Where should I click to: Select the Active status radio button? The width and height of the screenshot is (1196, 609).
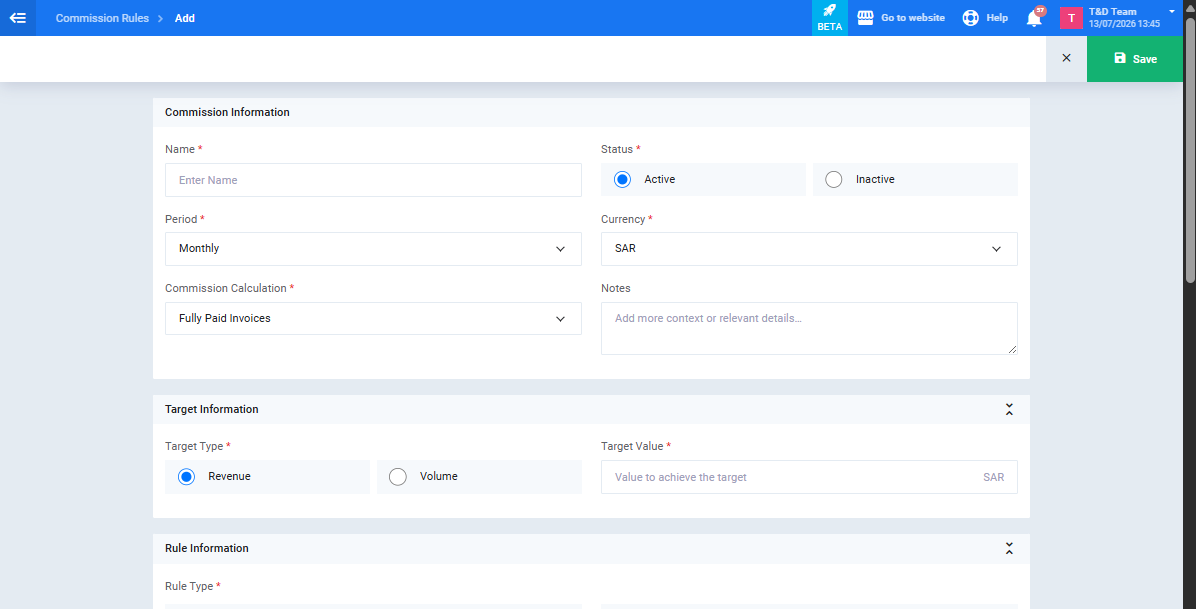tap(622, 179)
